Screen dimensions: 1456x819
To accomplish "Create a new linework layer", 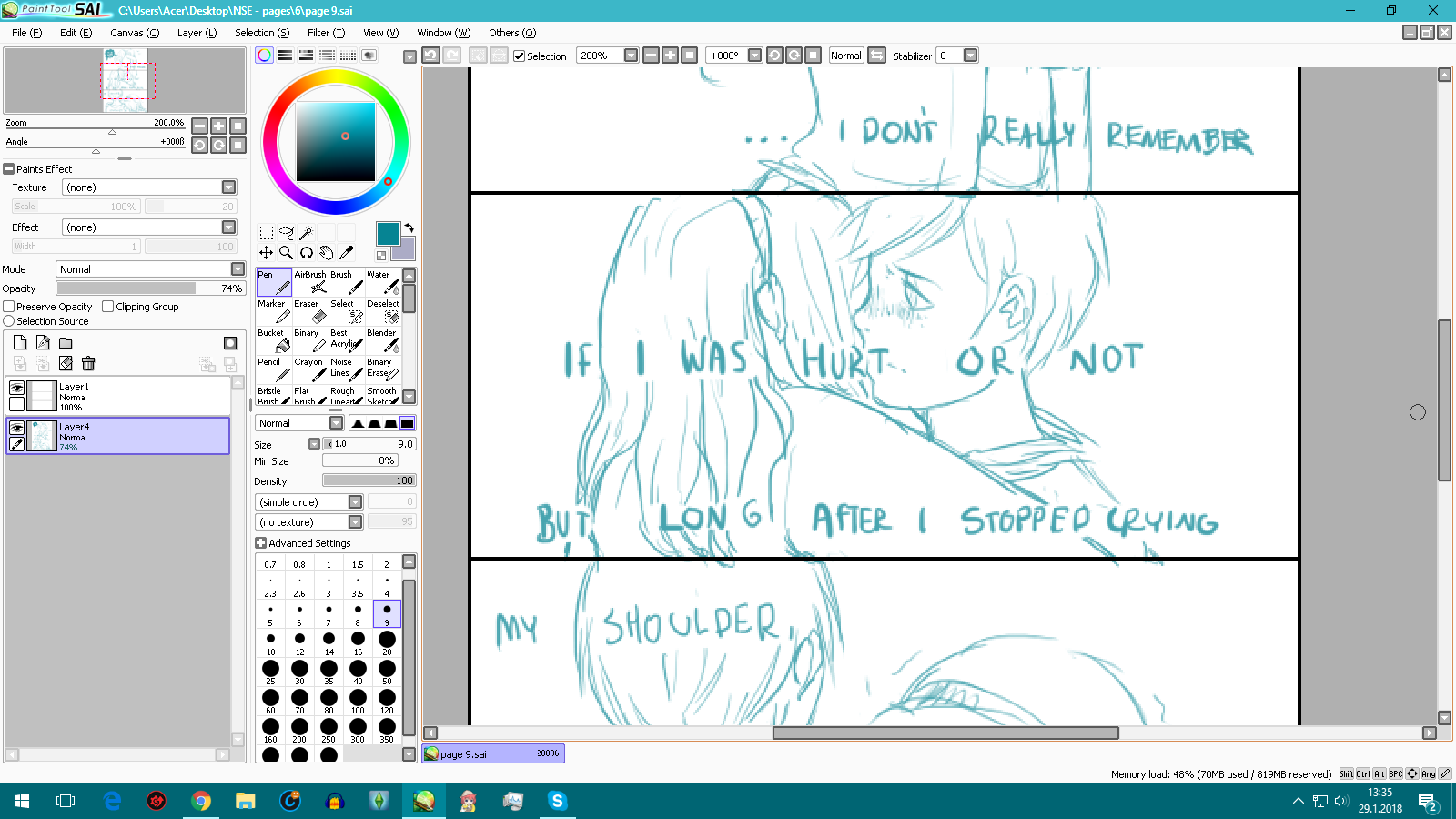I will click(43, 343).
